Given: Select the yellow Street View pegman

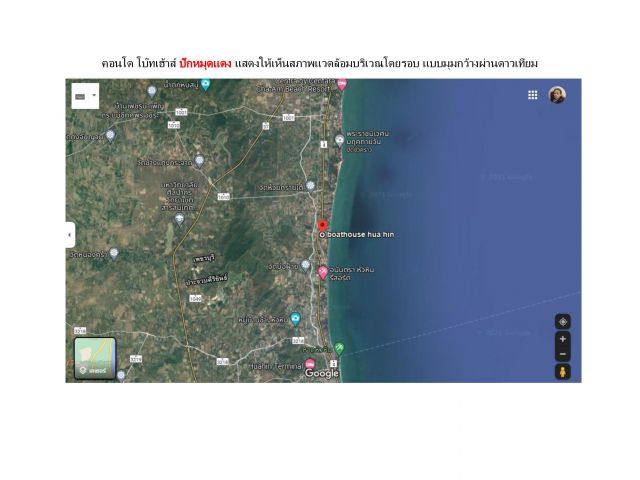Looking at the screenshot, I should (563, 372).
